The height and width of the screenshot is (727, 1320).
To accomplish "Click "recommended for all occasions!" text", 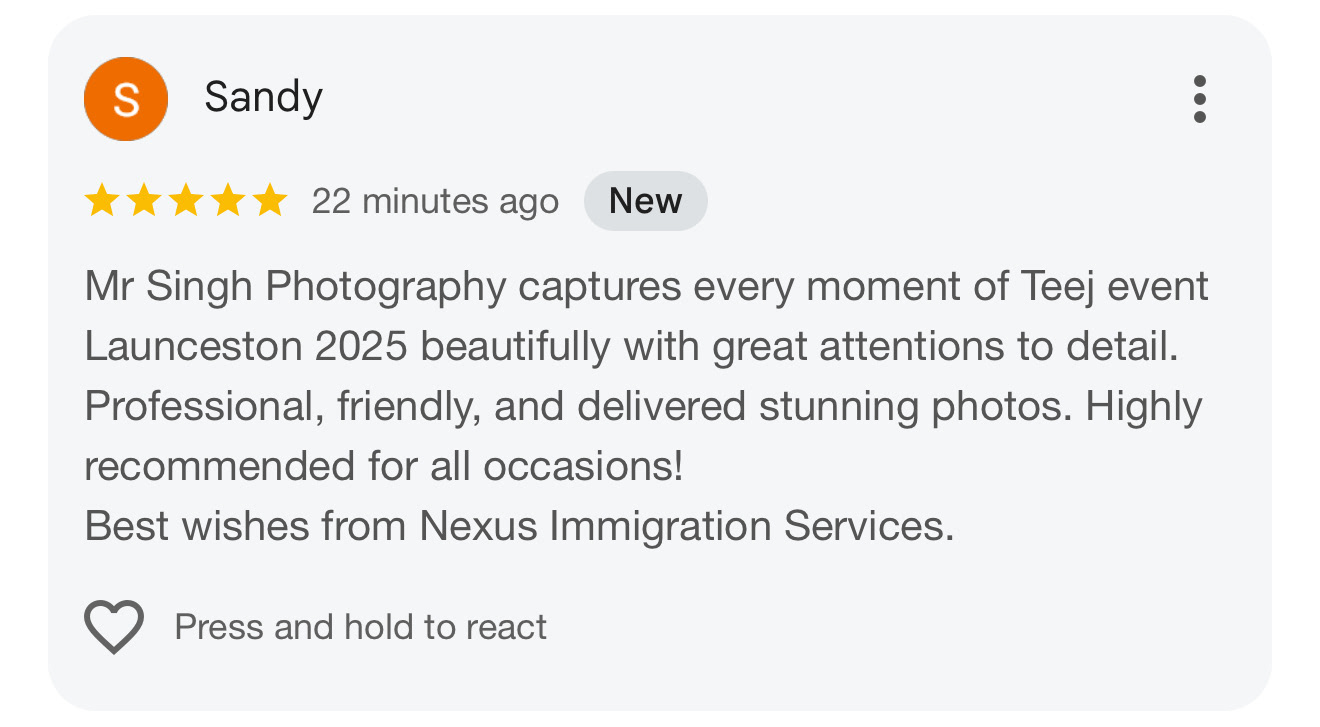I will pyautogui.click(x=384, y=466).
